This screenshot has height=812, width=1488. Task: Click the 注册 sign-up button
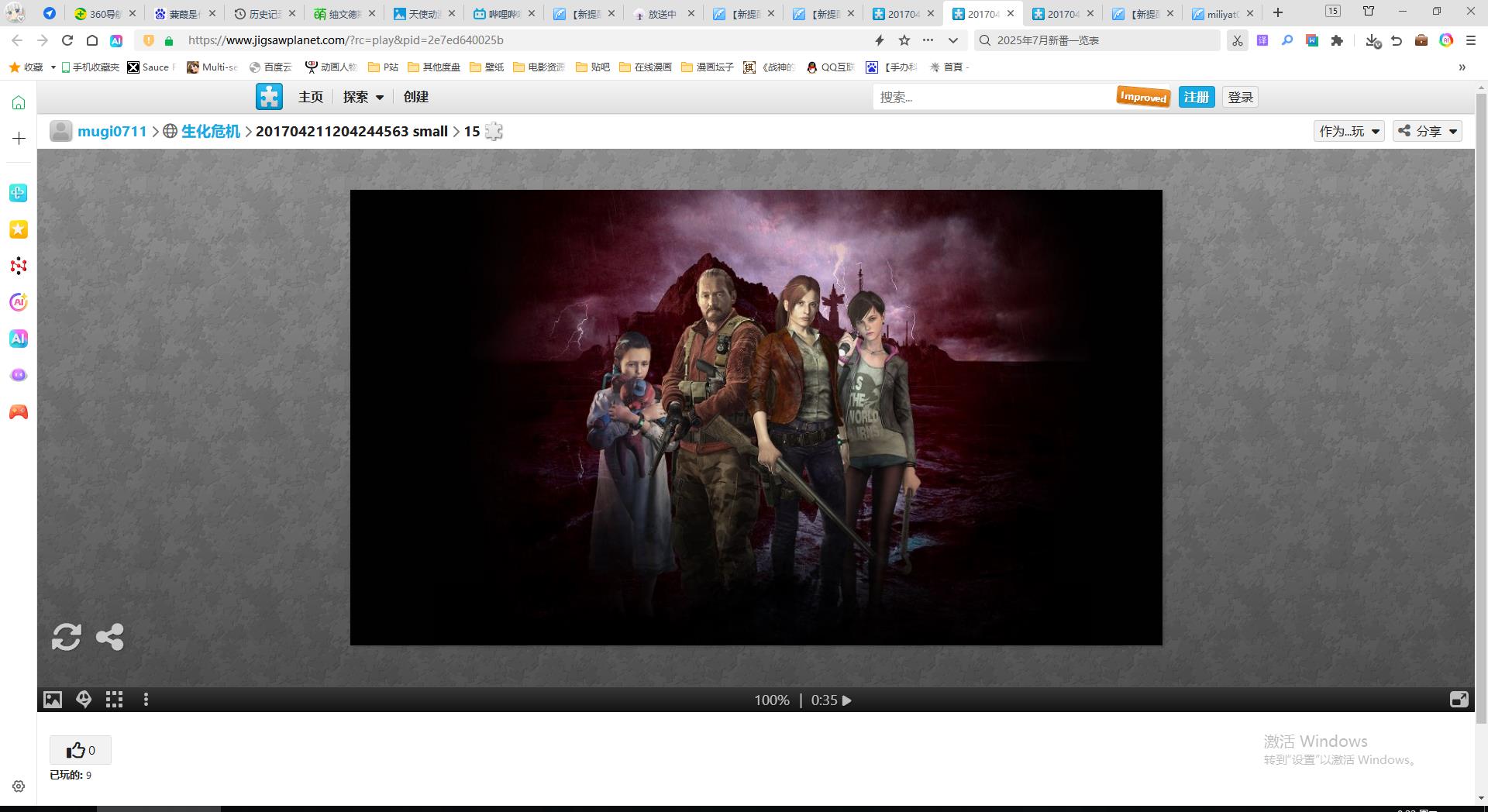(x=1197, y=97)
